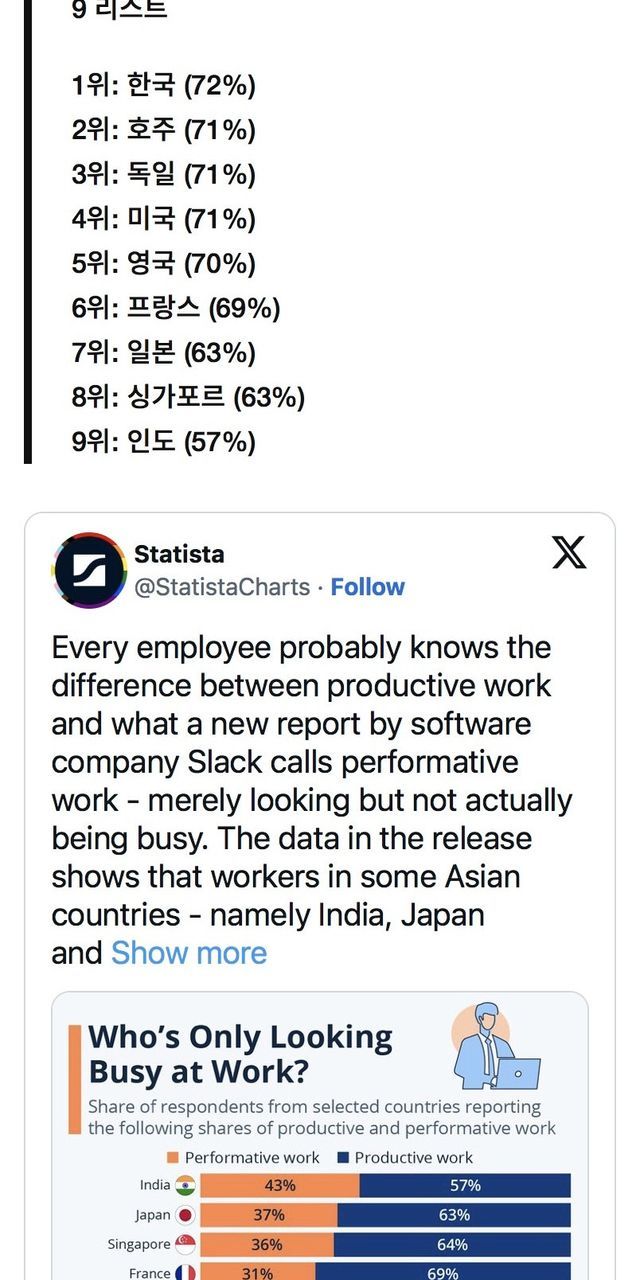This screenshot has height=1280, width=640.
Task: Click the "1위: 한국 (72%)" list line
Action: click(x=164, y=86)
